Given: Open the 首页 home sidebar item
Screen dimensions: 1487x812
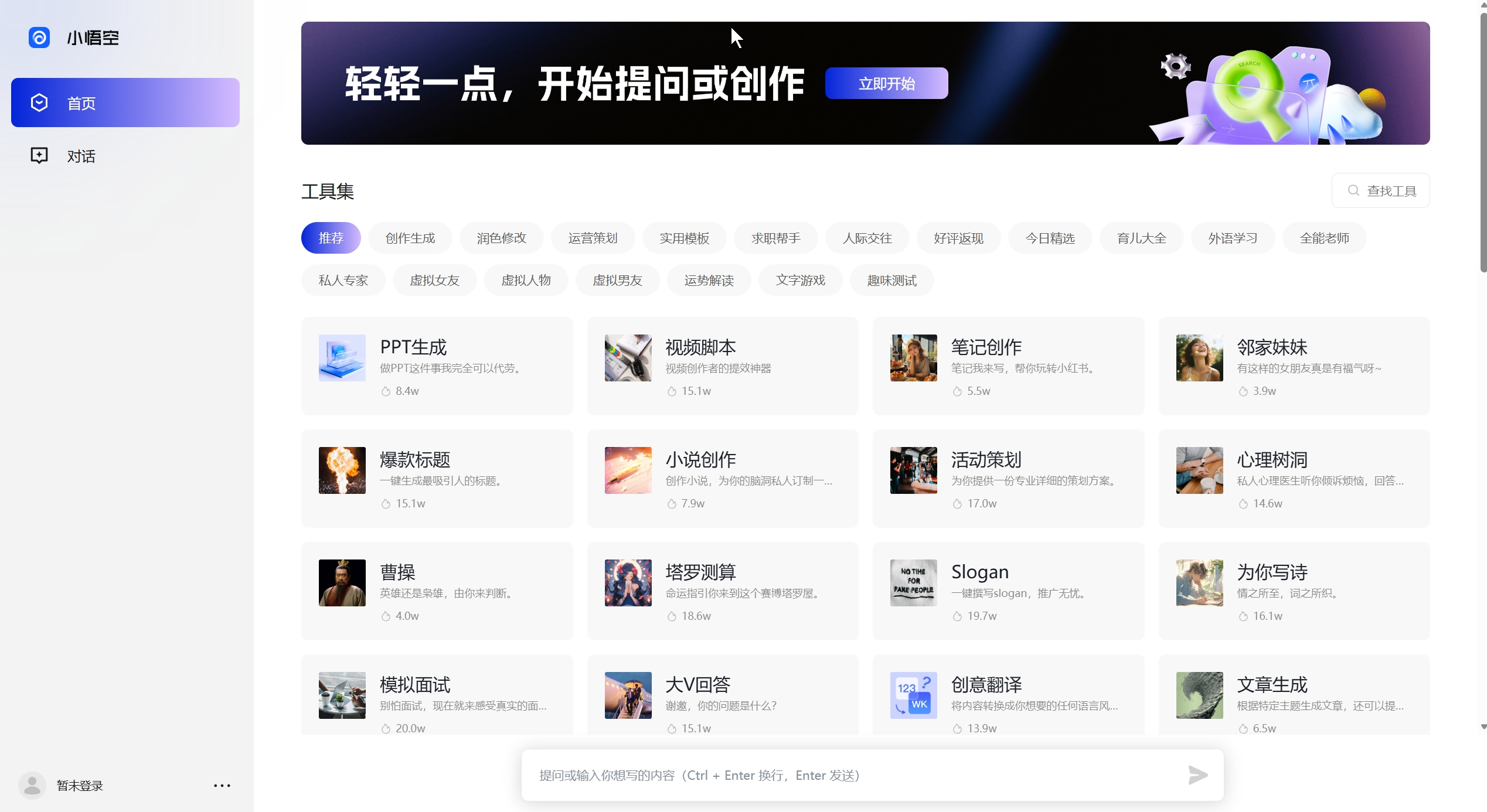Looking at the screenshot, I should pyautogui.click(x=125, y=103).
